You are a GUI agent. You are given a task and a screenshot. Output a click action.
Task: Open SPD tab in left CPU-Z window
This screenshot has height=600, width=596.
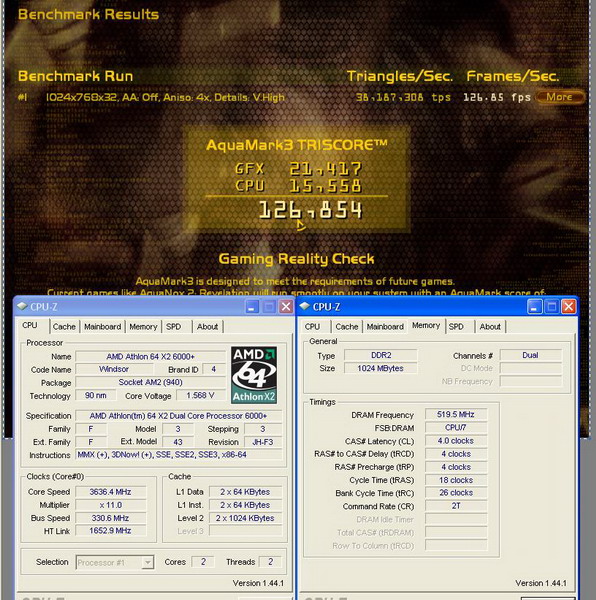pos(173,327)
